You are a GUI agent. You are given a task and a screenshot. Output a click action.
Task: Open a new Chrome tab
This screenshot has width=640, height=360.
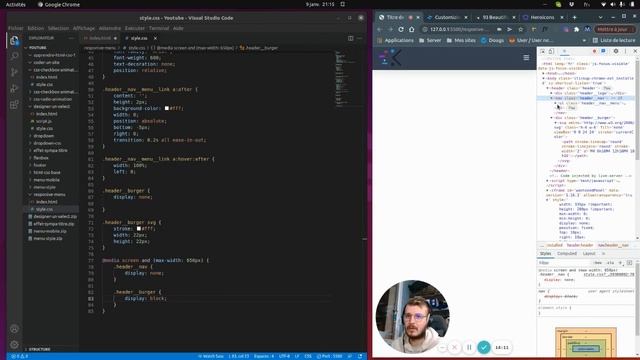tap(574, 17)
